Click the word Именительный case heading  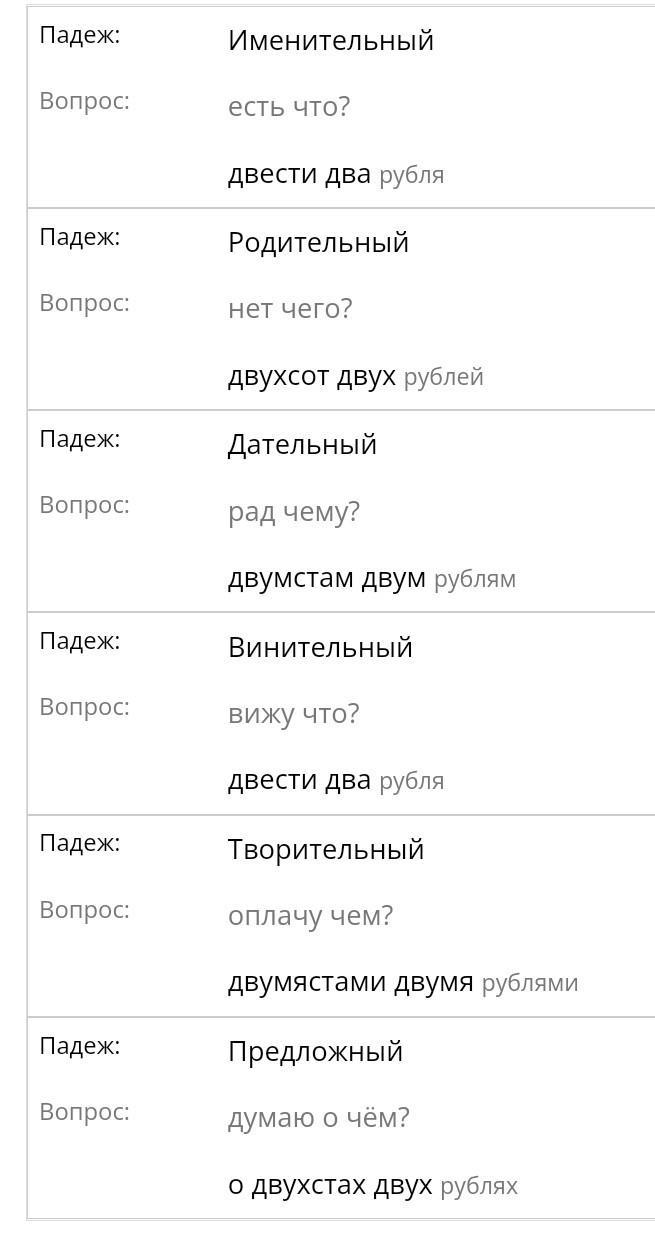[330, 41]
